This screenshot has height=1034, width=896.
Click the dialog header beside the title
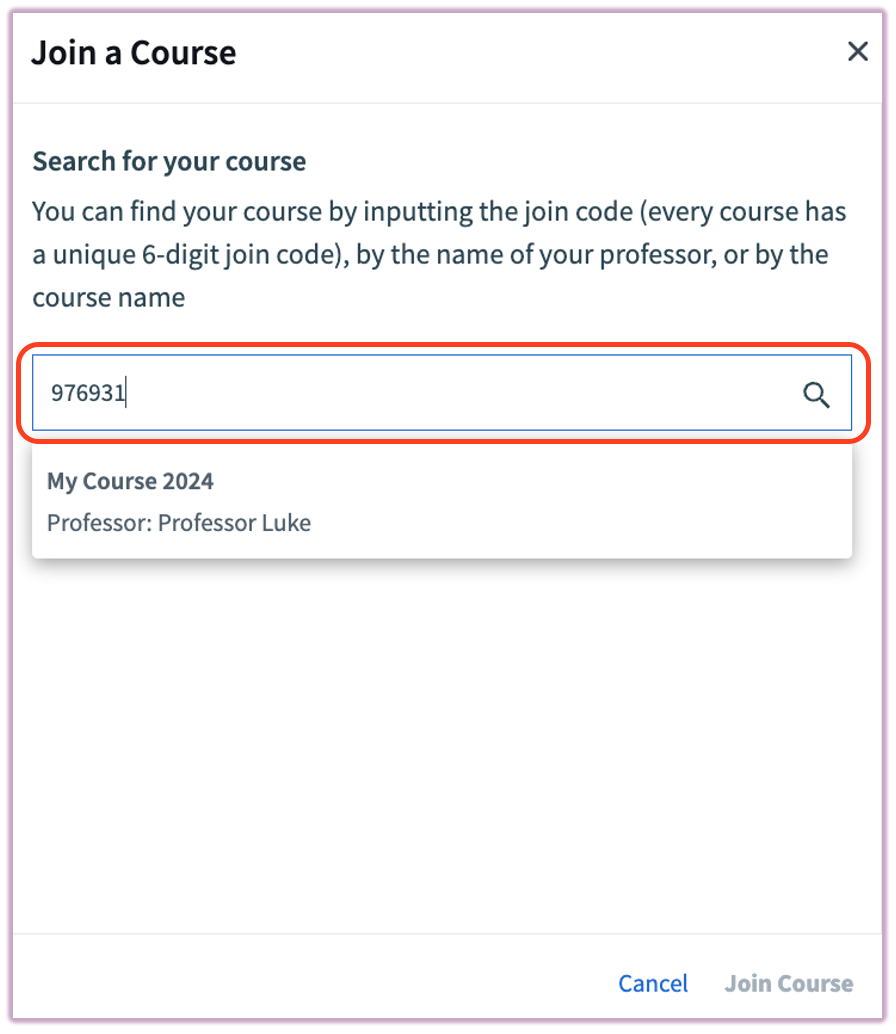click(x=540, y=52)
